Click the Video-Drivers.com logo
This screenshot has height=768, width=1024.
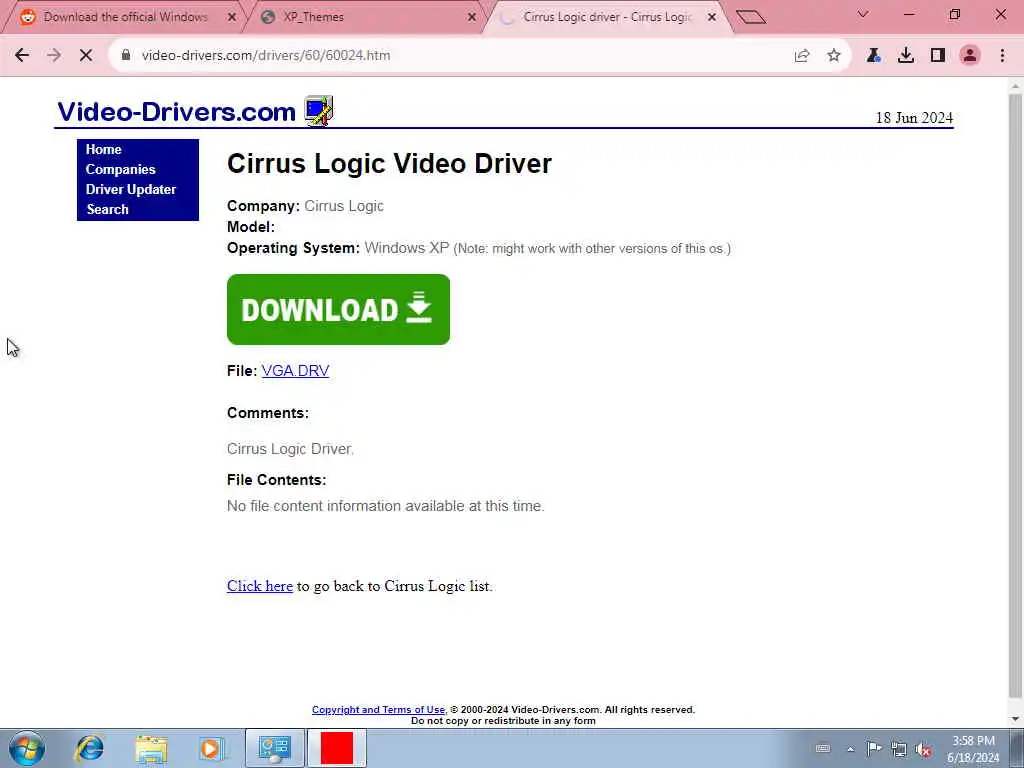tap(176, 112)
